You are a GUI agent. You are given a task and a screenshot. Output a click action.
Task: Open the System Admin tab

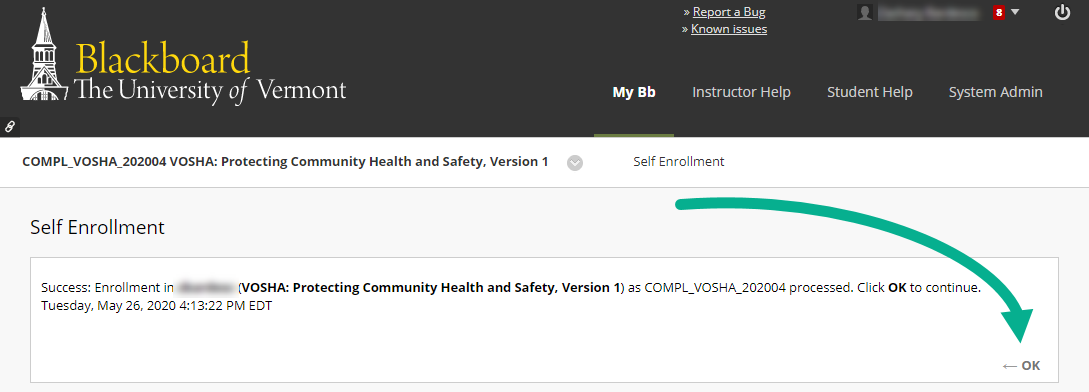[x=995, y=92]
